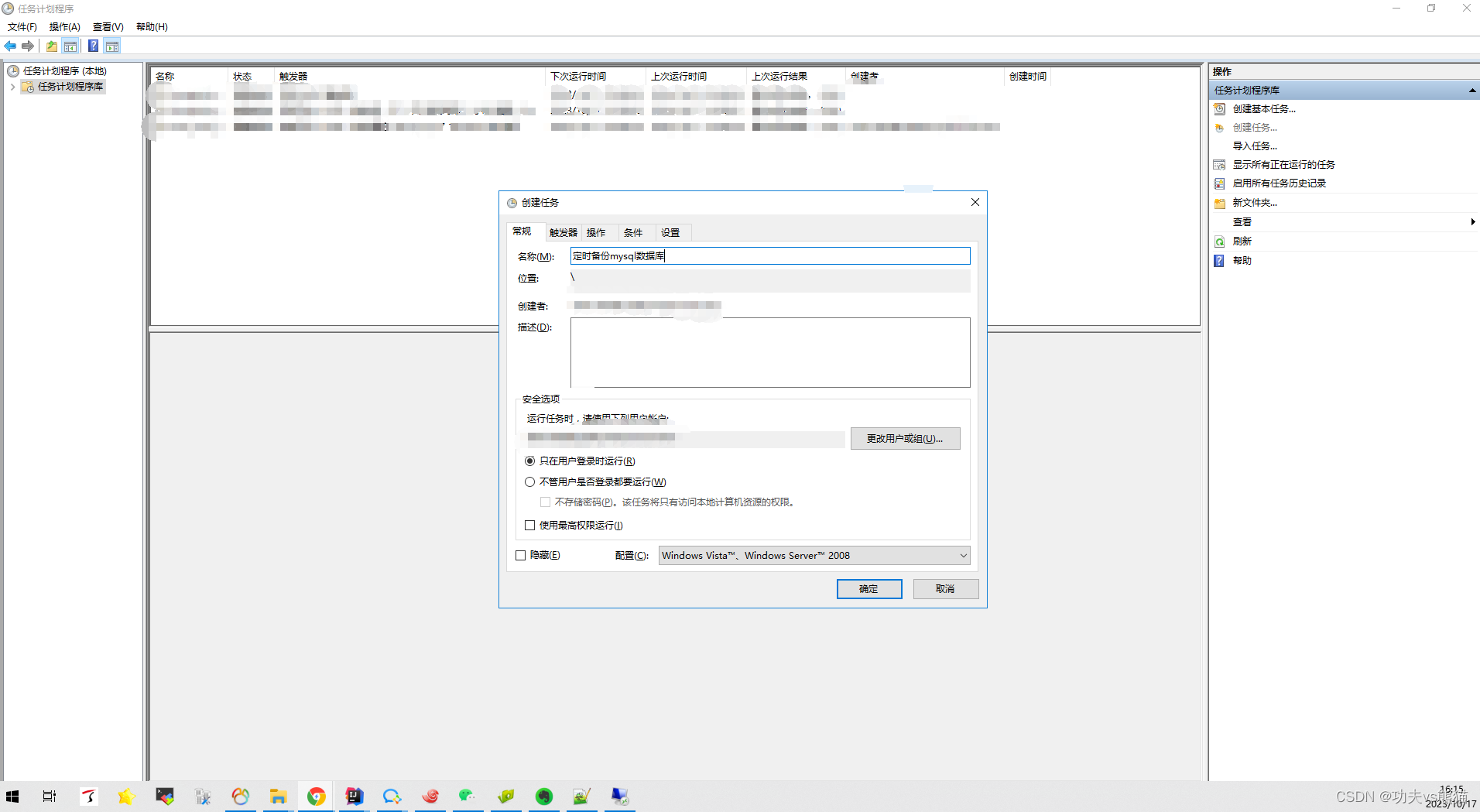Click 导入任务 in the actions pane
1480x812 pixels.
click(x=1255, y=146)
